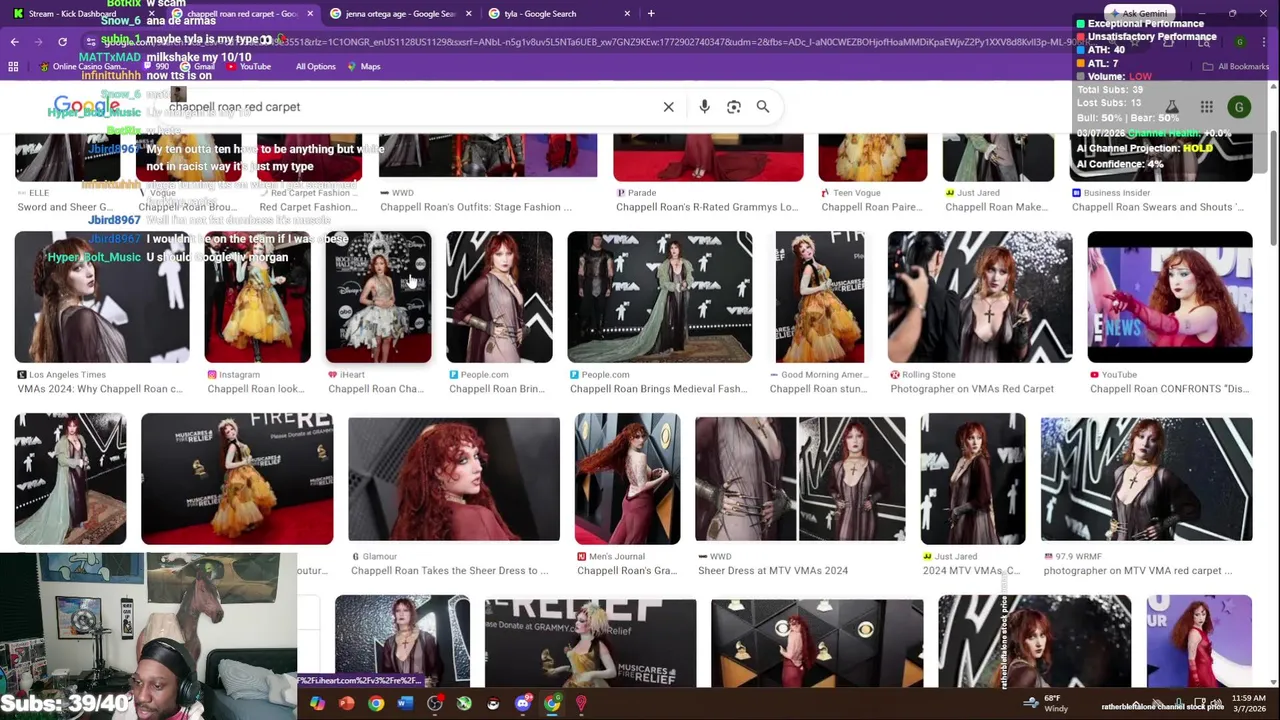The height and width of the screenshot is (720, 1280).
Task: Go back with the browser back arrow
Action: (x=15, y=42)
